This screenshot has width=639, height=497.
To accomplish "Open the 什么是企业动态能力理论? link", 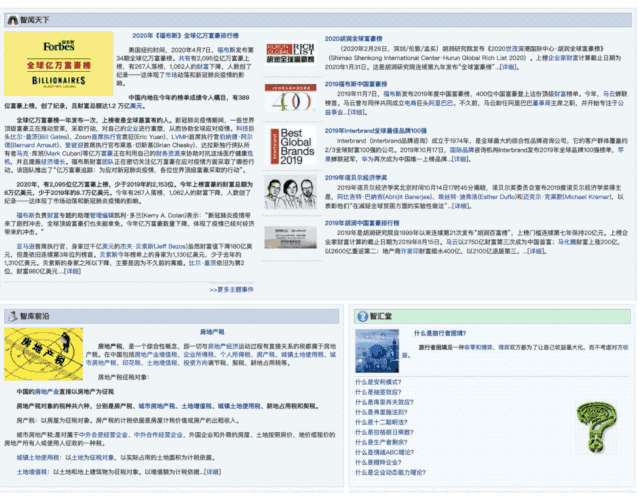I will [x=390, y=473].
